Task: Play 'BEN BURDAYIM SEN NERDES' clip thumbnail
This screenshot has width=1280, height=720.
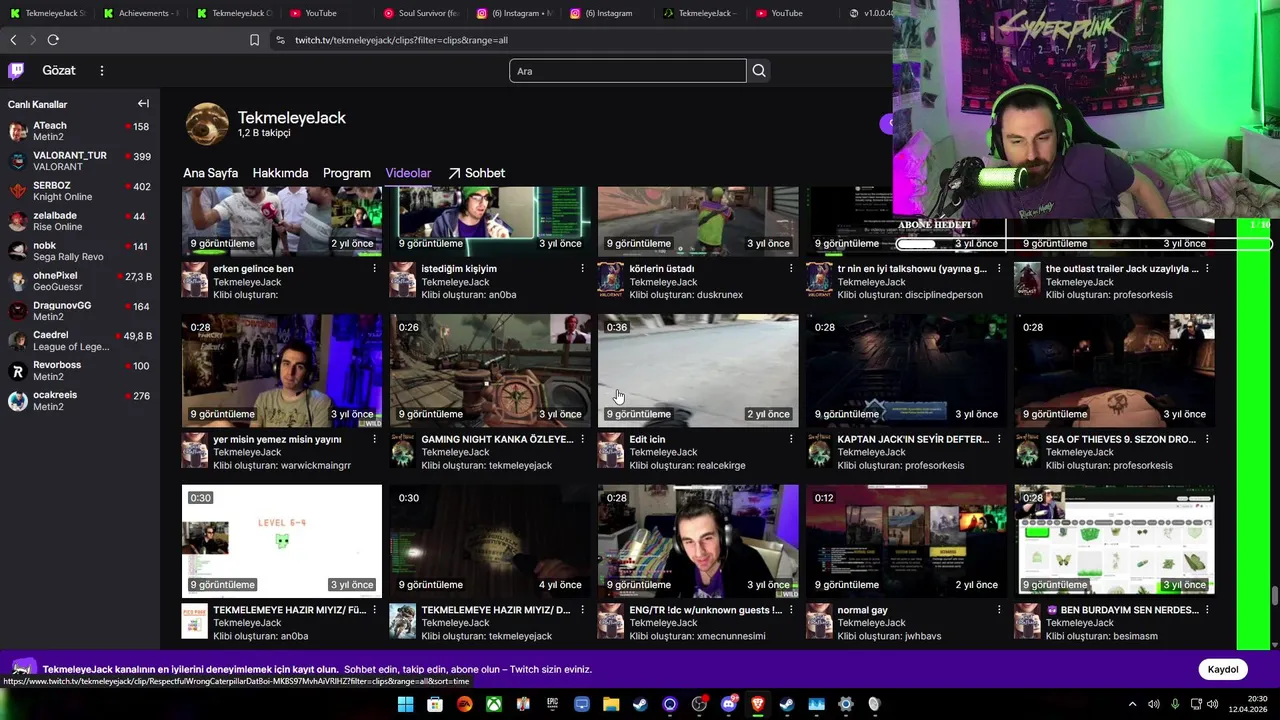Action: pos(1114,541)
